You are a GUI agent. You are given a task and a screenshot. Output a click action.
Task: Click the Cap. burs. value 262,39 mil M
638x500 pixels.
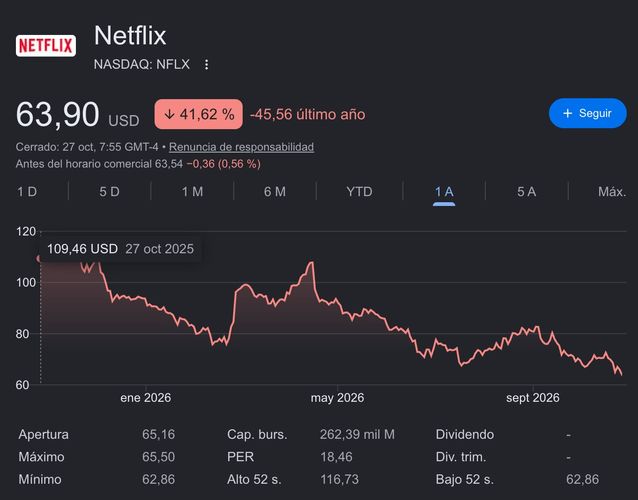[357, 434]
